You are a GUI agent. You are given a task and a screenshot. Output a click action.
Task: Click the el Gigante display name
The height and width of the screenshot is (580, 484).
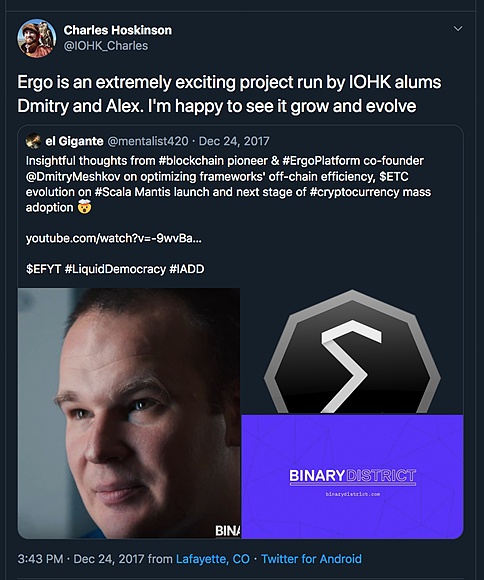pos(74,141)
